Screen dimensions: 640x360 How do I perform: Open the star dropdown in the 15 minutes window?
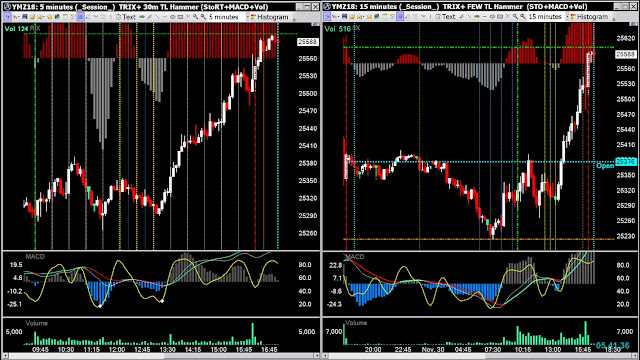click(360, 17)
